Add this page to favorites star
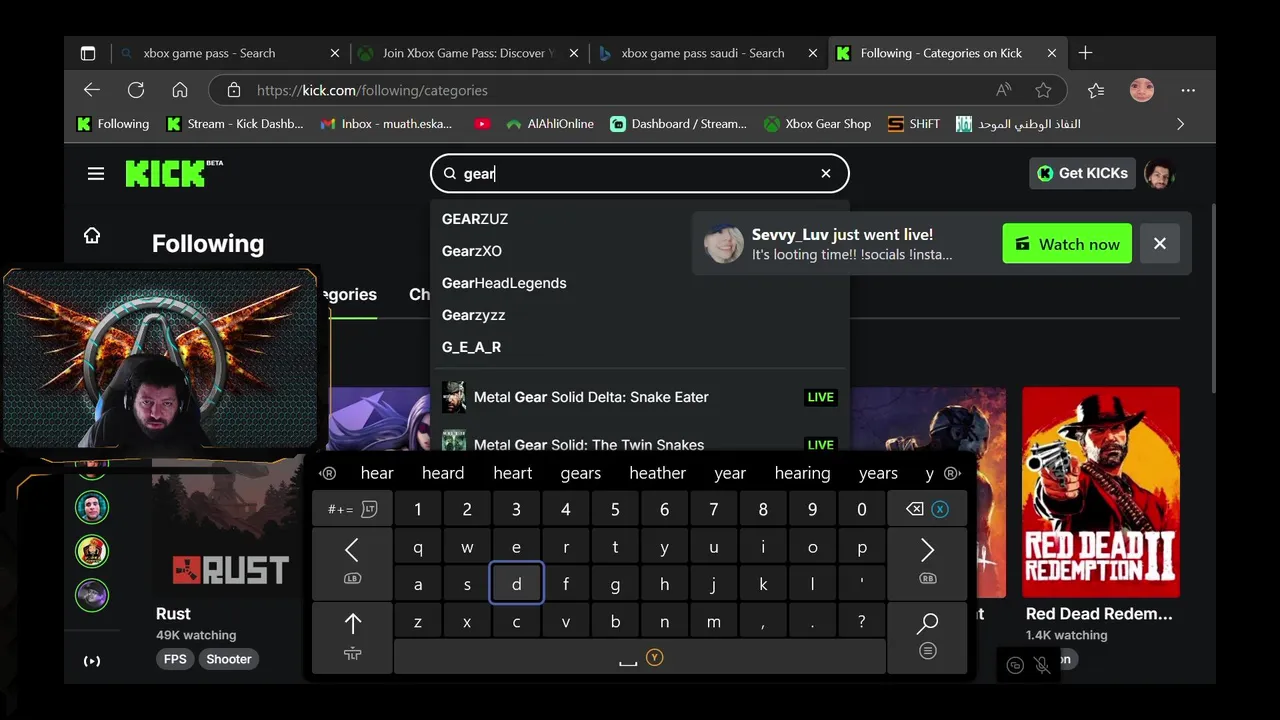This screenshot has height=720, width=1280. (1043, 90)
